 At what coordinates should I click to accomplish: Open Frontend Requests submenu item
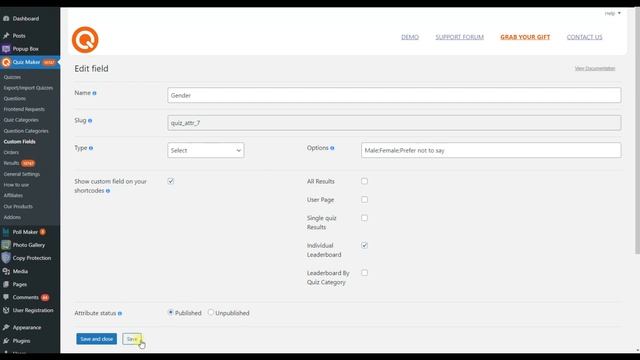click(24, 109)
